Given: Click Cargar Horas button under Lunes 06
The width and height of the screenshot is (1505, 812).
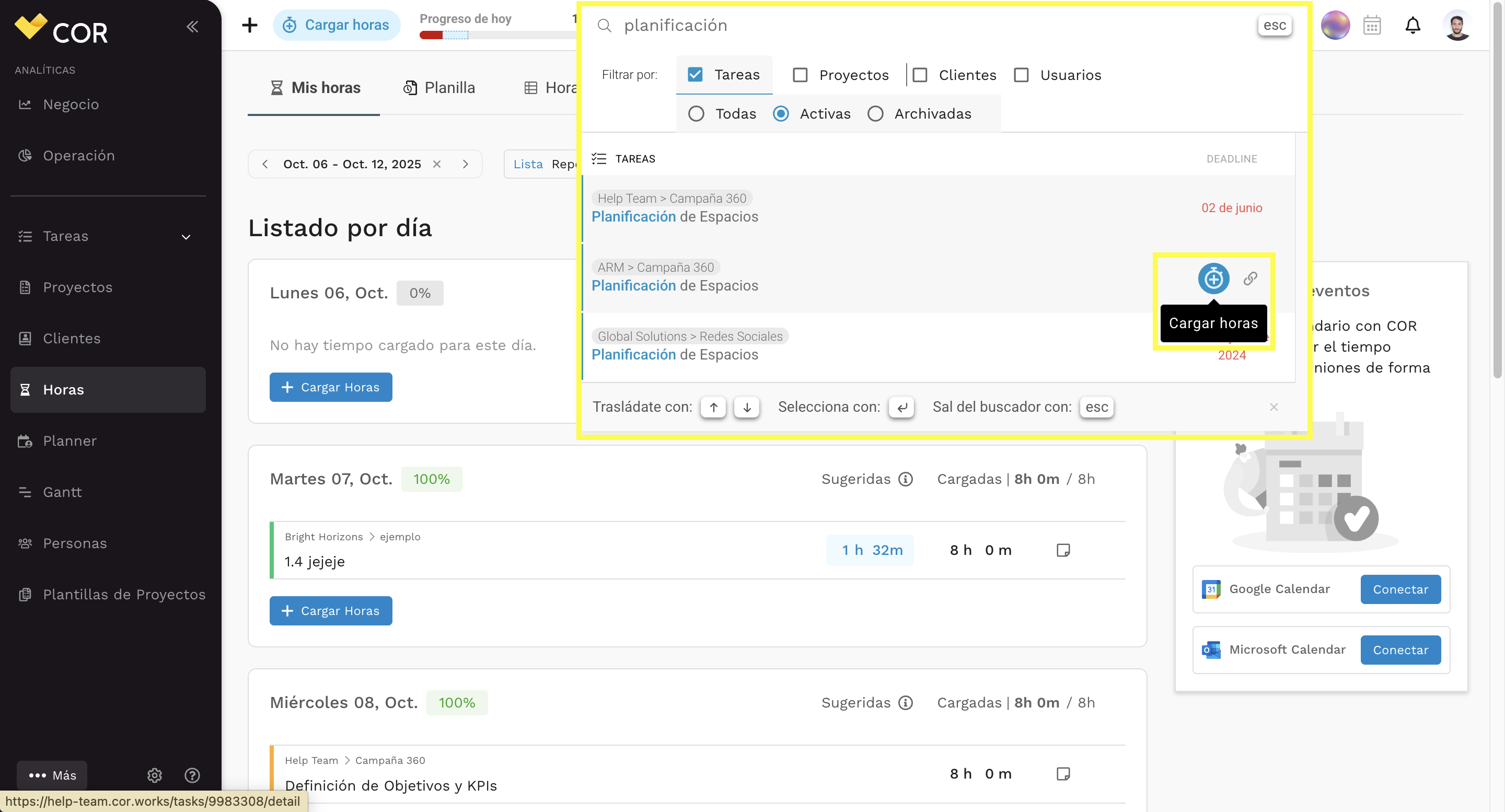Looking at the screenshot, I should 331,387.
